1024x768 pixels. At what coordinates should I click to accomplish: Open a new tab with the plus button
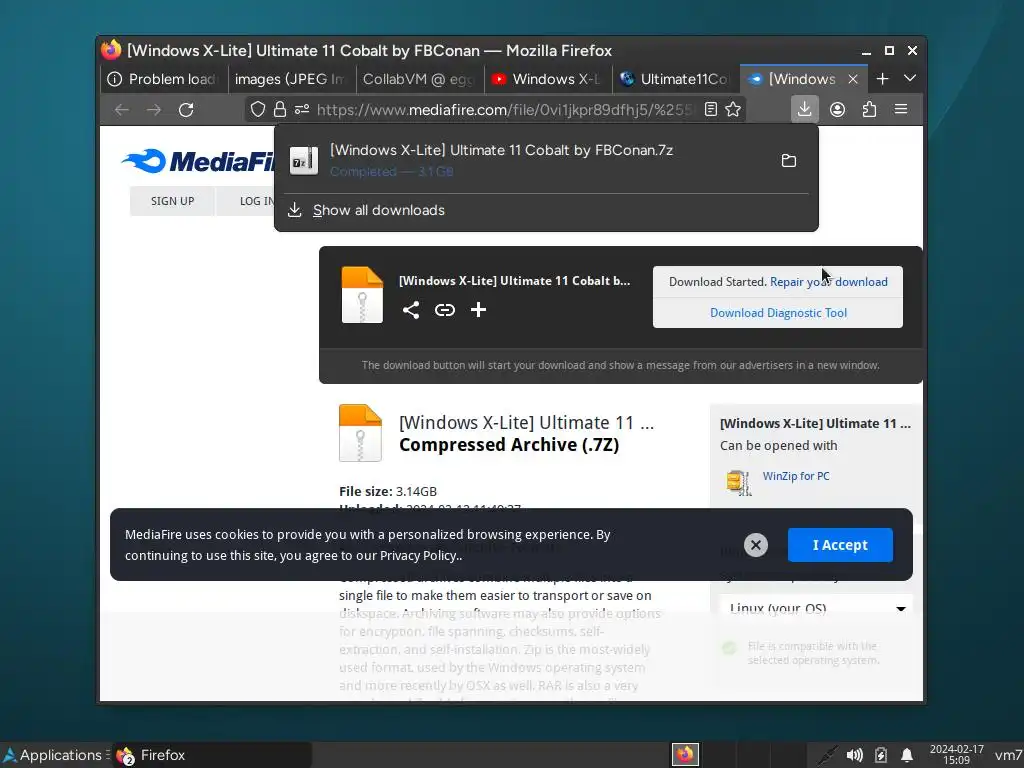[882, 78]
